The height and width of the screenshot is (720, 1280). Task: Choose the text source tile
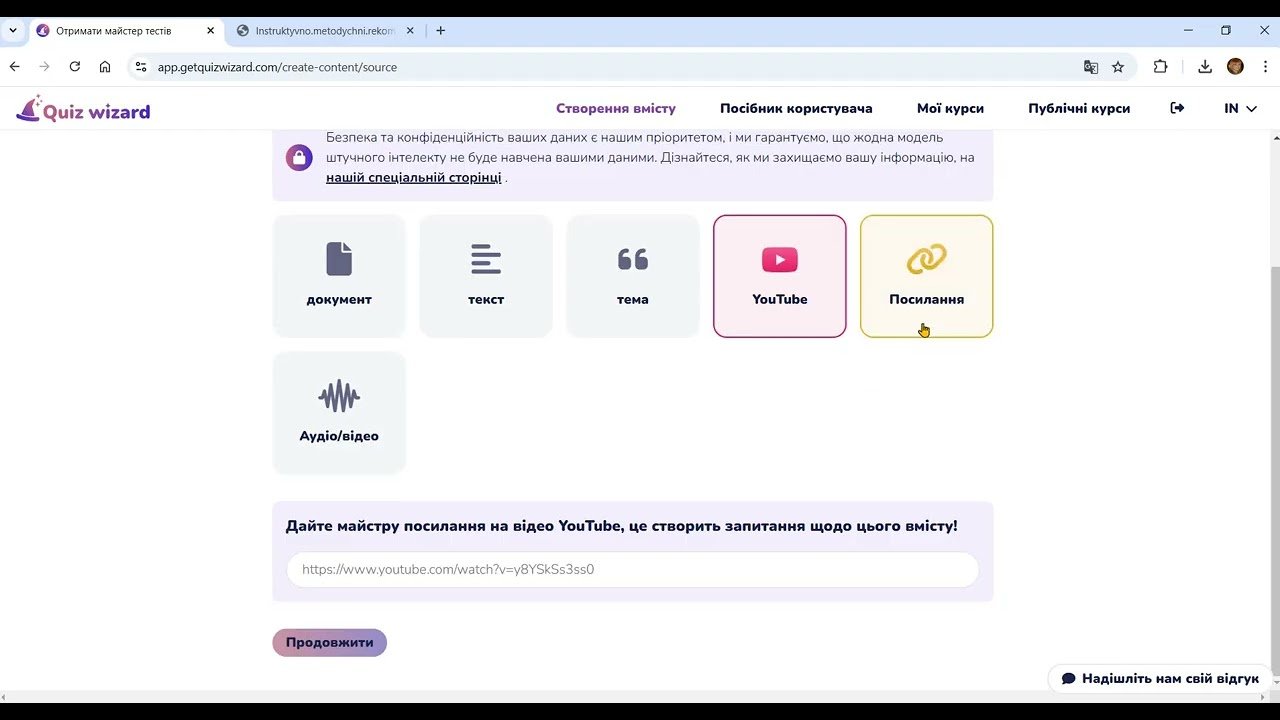(x=486, y=276)
